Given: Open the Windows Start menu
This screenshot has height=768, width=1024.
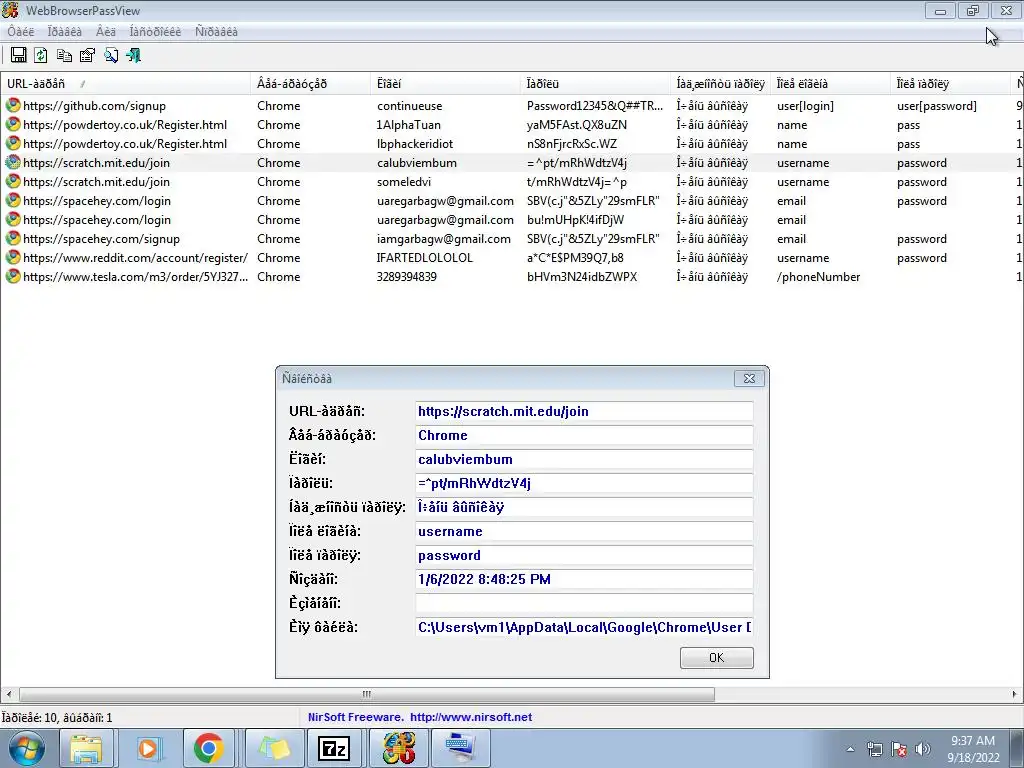Looking at the screenshot, I should click(26, 748).
